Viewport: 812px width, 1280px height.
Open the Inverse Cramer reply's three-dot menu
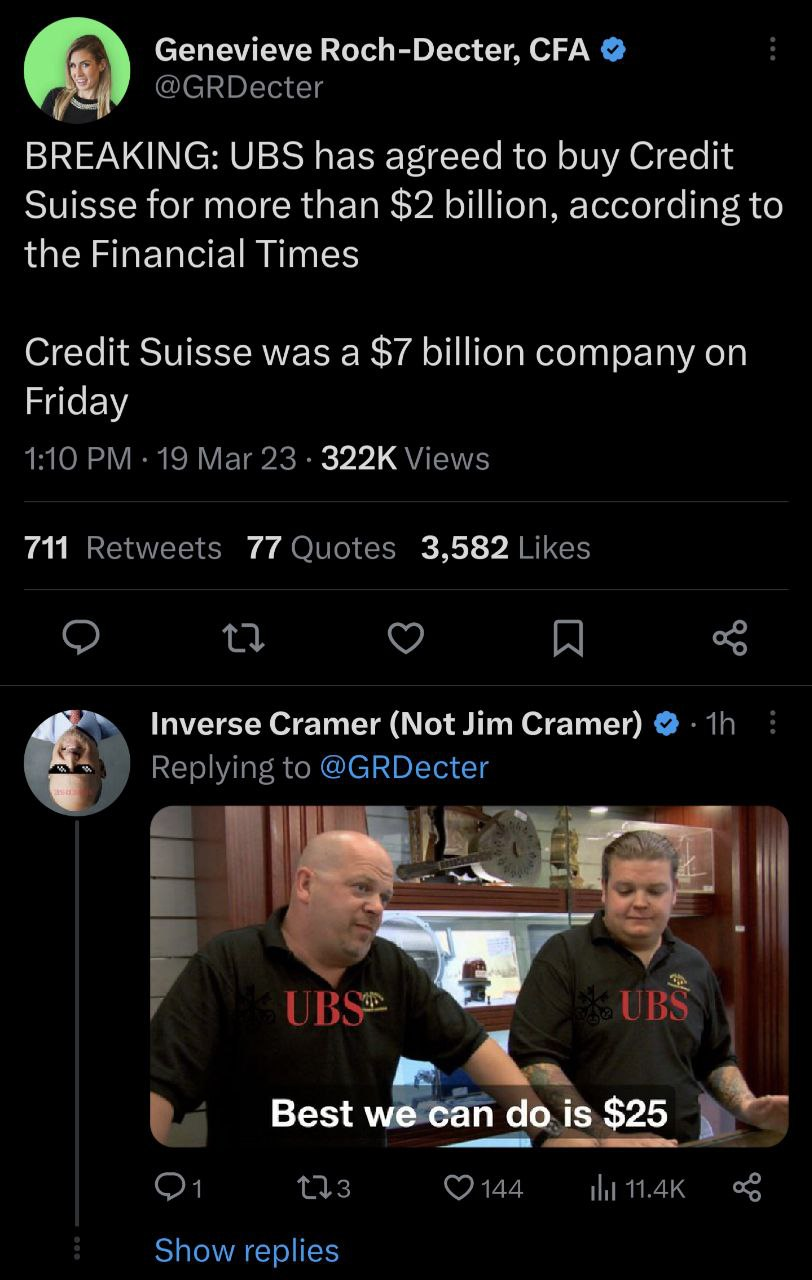(772, 724)
